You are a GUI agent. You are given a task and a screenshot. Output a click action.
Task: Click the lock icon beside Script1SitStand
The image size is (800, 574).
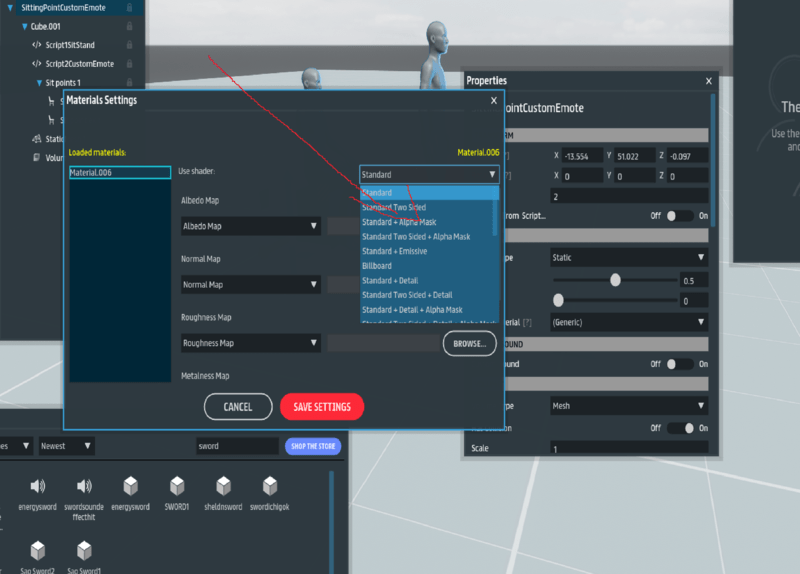pos(129,45)
